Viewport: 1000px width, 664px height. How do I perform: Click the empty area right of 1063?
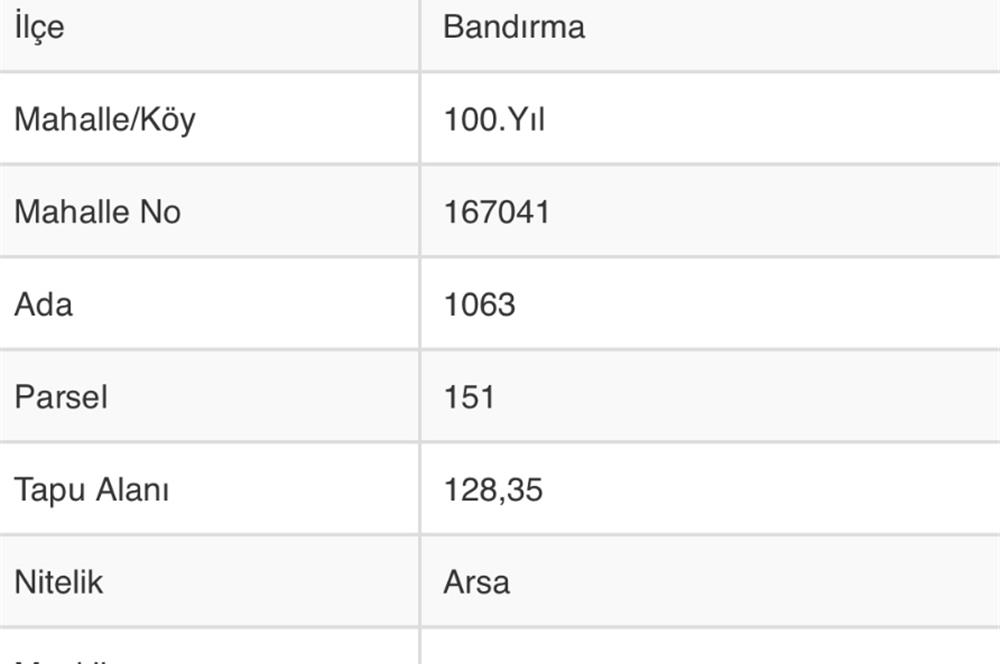click(x=759, y=304)
